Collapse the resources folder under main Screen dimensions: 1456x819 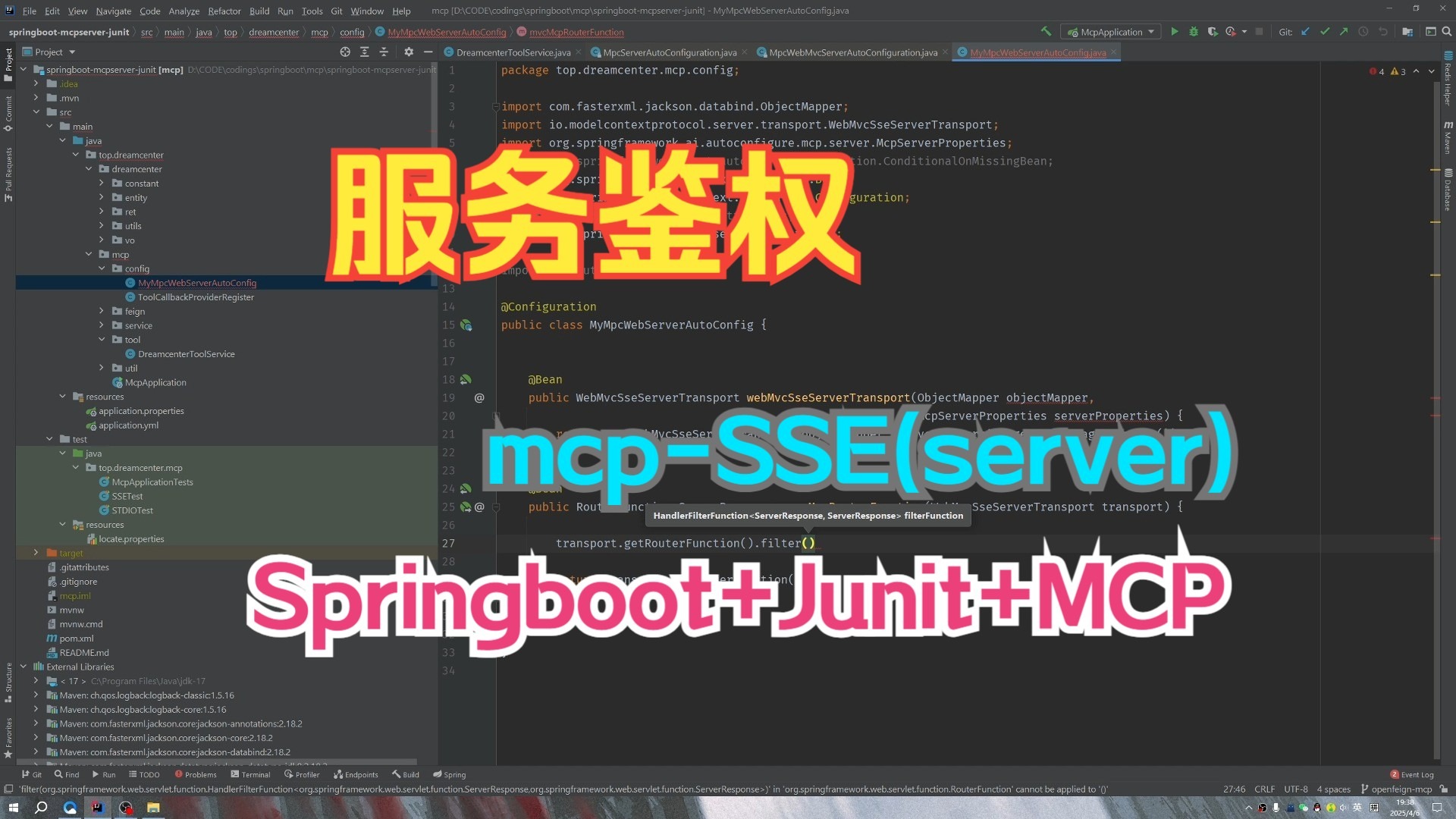[x=63, y=397]
